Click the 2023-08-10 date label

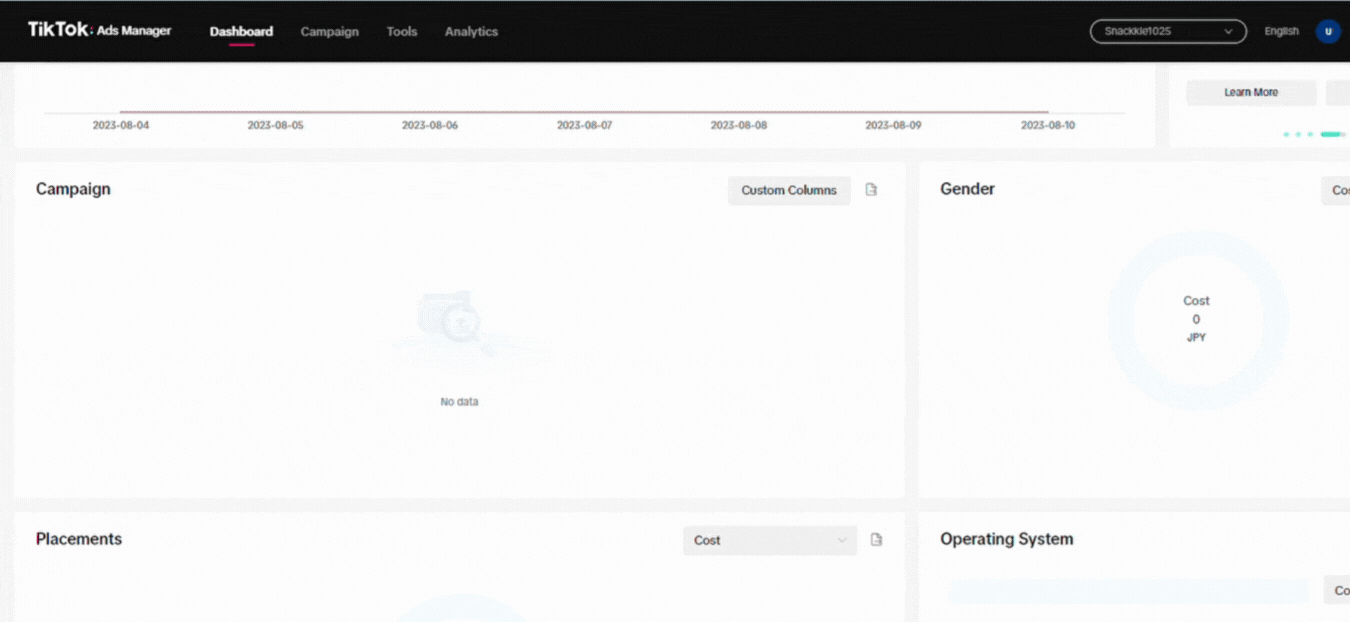[x=1048, y=125]
